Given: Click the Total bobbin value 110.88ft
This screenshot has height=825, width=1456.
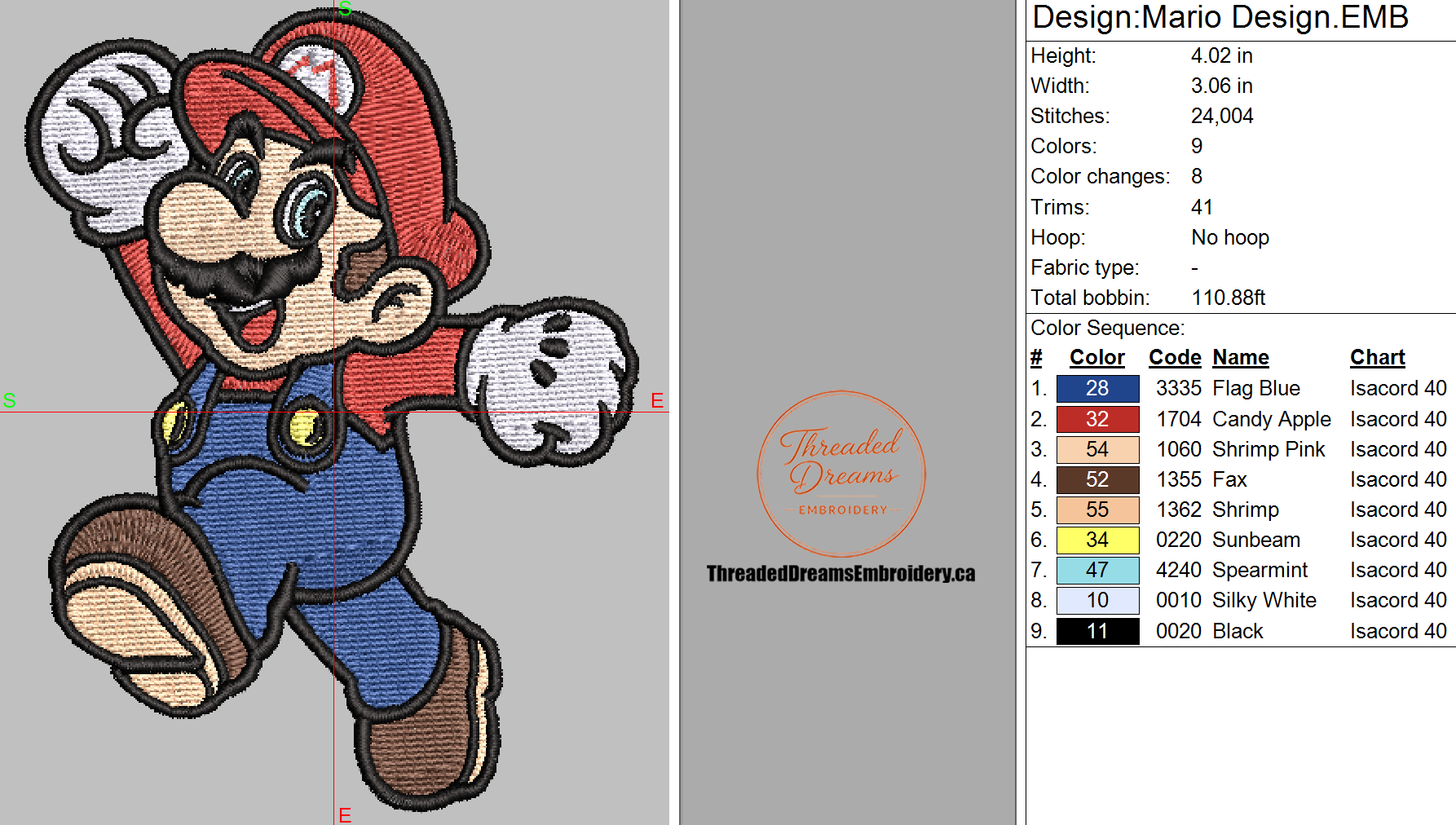Looking at the screenshot, I should [1228, 298].
